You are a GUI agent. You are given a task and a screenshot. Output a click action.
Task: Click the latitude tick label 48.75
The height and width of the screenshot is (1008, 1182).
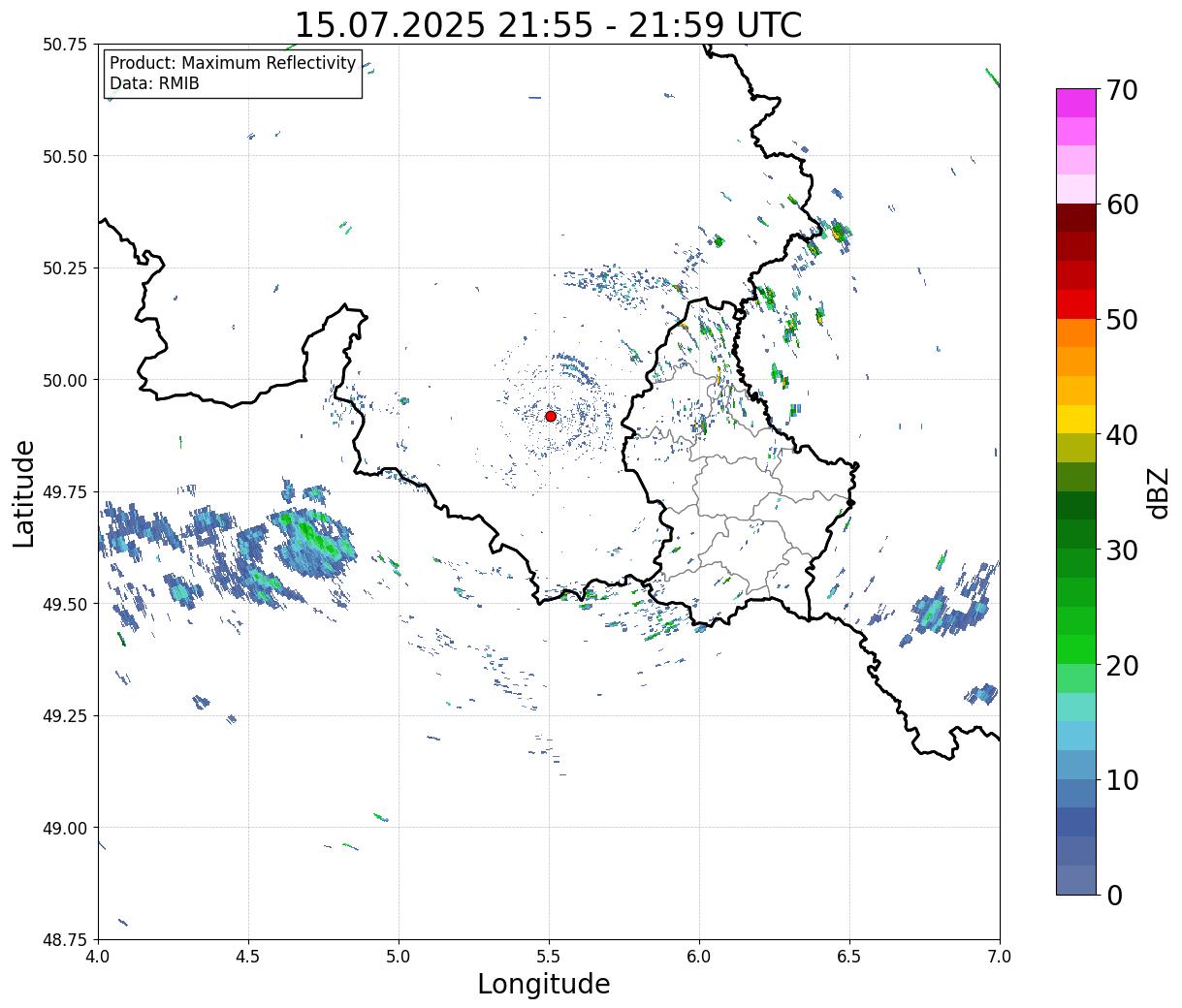[65, 940]
